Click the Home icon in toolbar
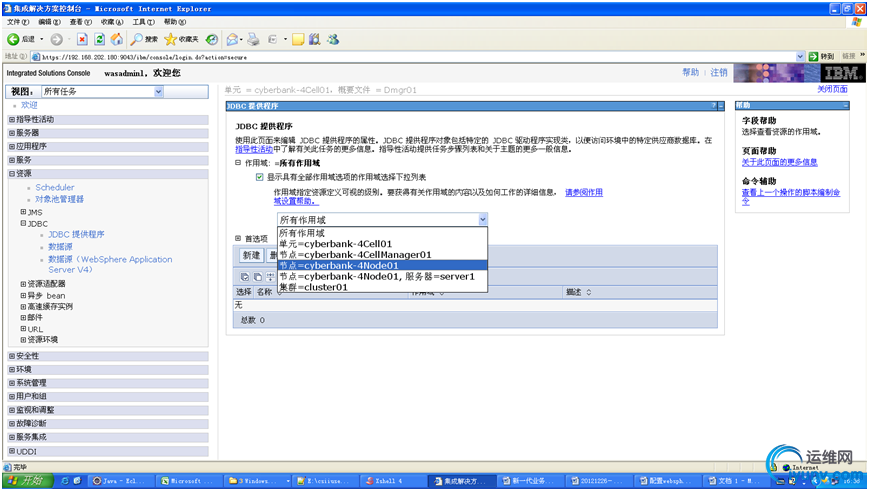 click(x=116, y=39)
